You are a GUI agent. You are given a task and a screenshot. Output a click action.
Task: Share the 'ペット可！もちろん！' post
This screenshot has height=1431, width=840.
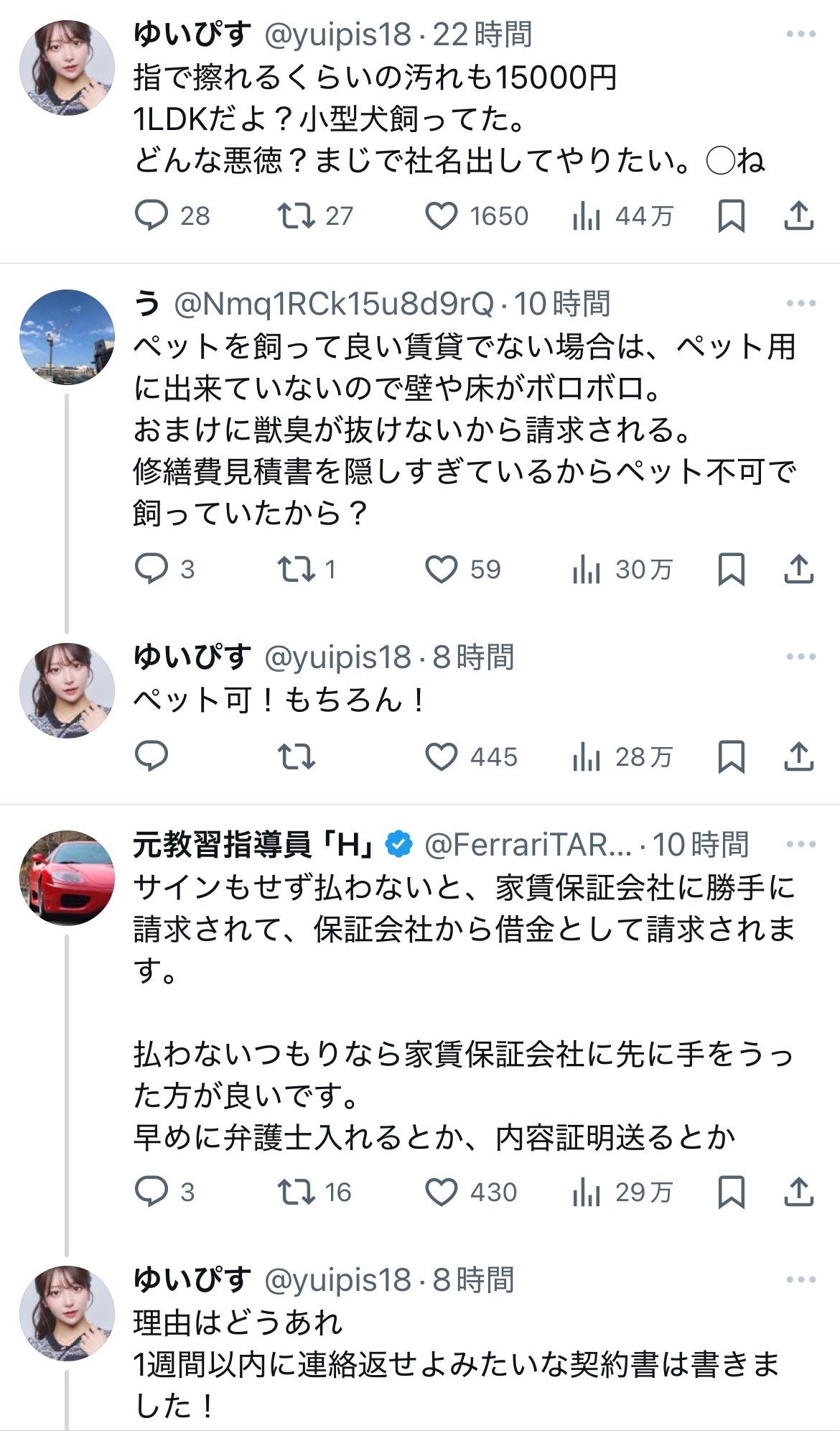[798, 756]
